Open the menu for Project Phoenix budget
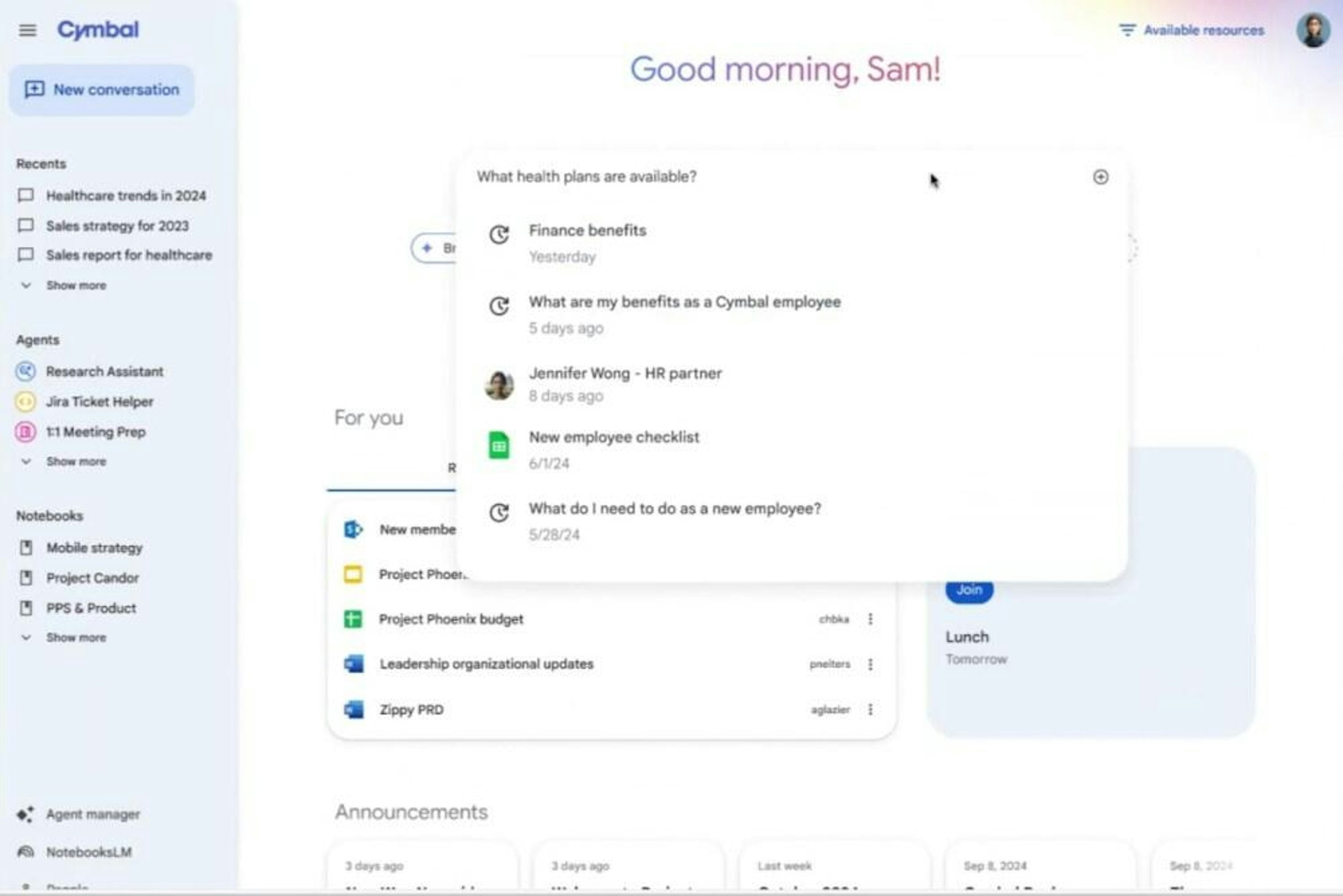 pyautogui.click(x=870, y=619)
